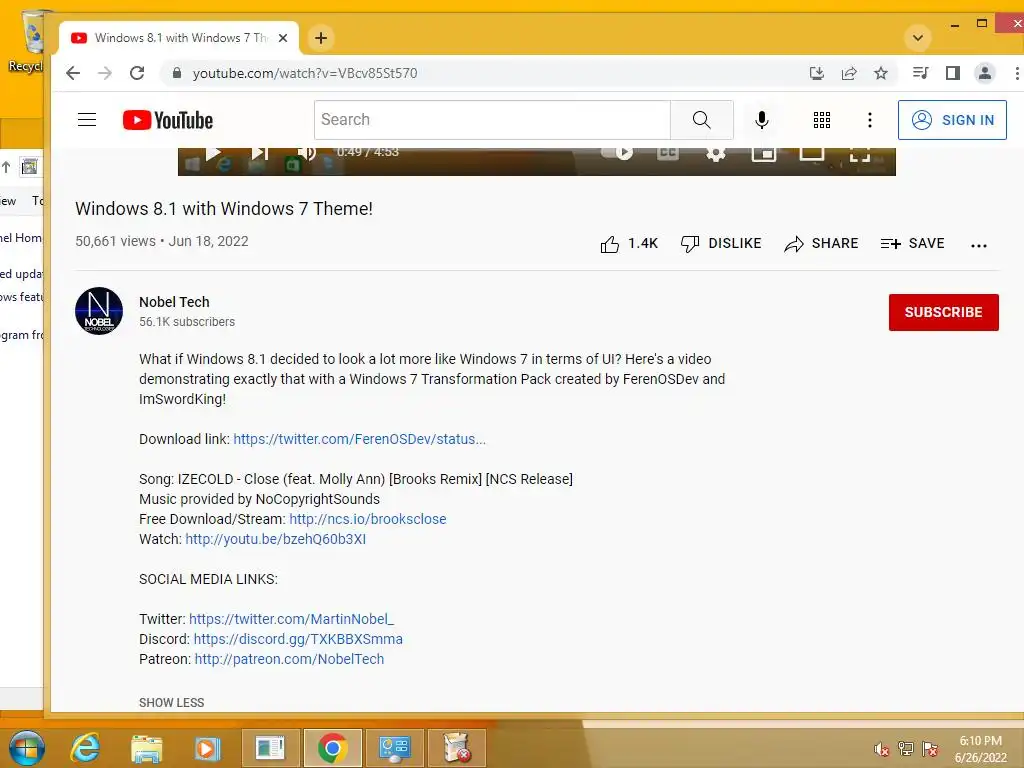Go back with the browser back arrow

[x=73, y=73]
